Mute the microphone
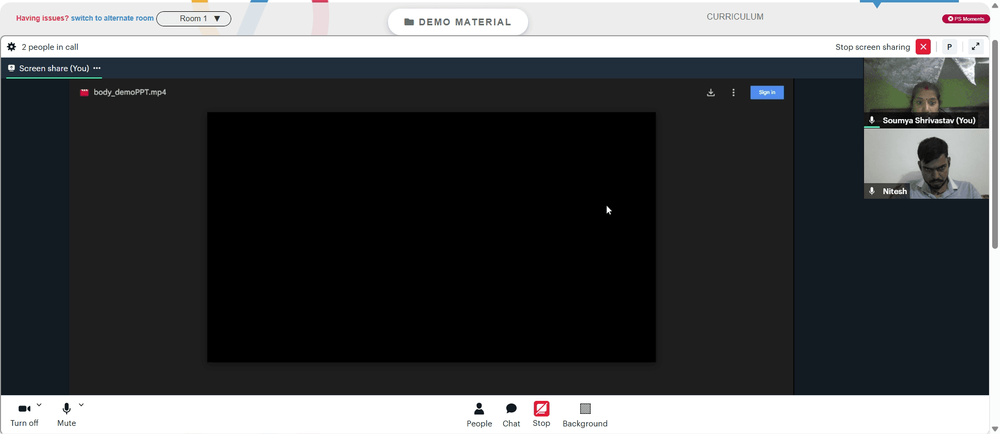The image size is (1000, 434). [66, 415]
